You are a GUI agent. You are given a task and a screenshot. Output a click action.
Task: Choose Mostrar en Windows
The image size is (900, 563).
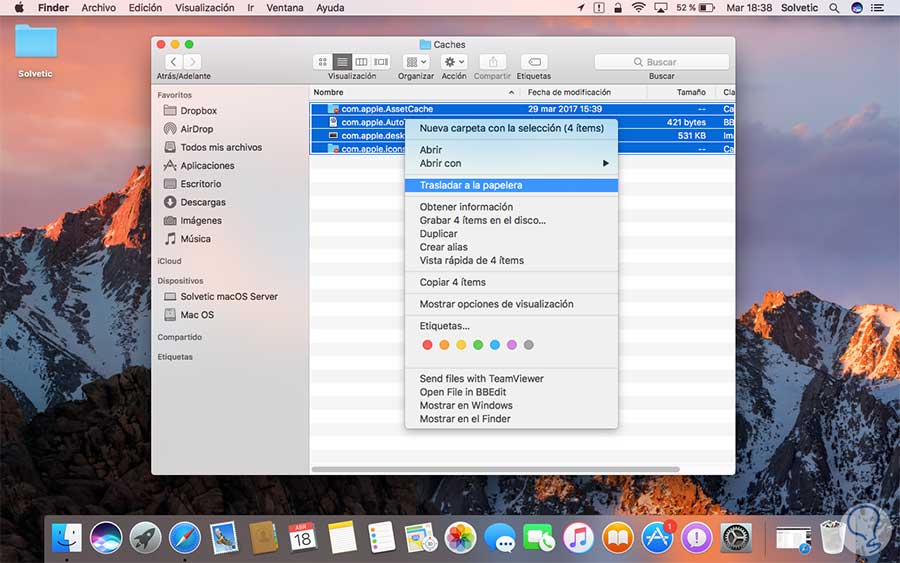(511, 406)
